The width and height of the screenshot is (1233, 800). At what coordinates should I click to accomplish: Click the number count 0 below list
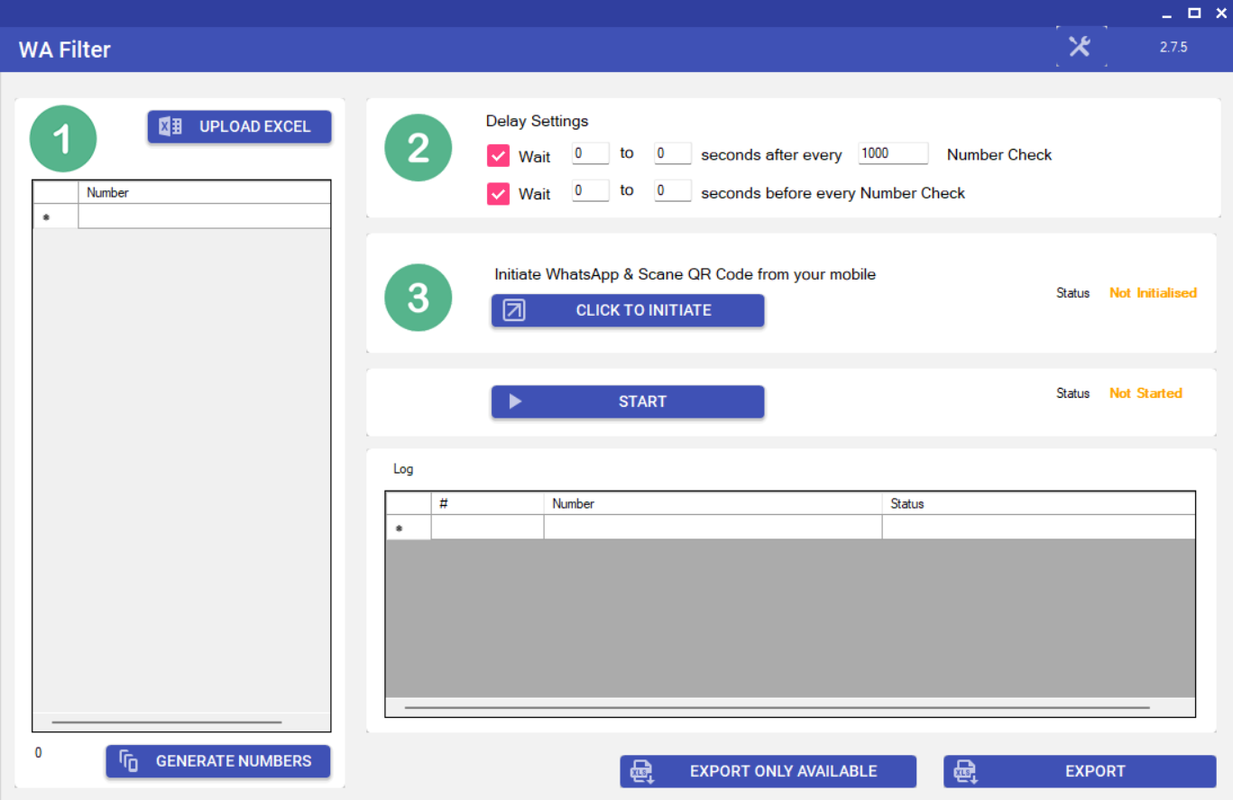click(39, 752)
